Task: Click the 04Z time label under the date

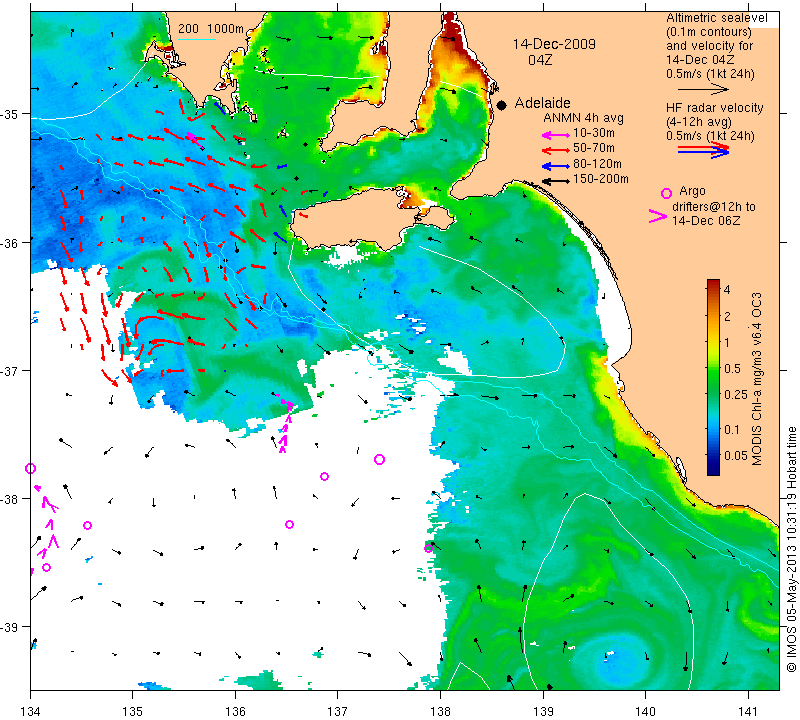Action: coord(540,60)
